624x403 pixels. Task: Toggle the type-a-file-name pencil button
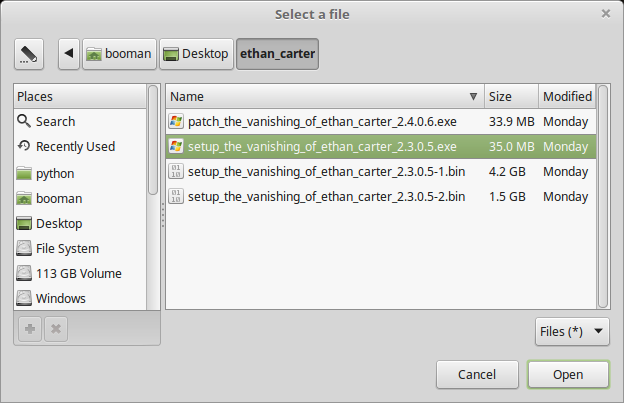[29, 54]
